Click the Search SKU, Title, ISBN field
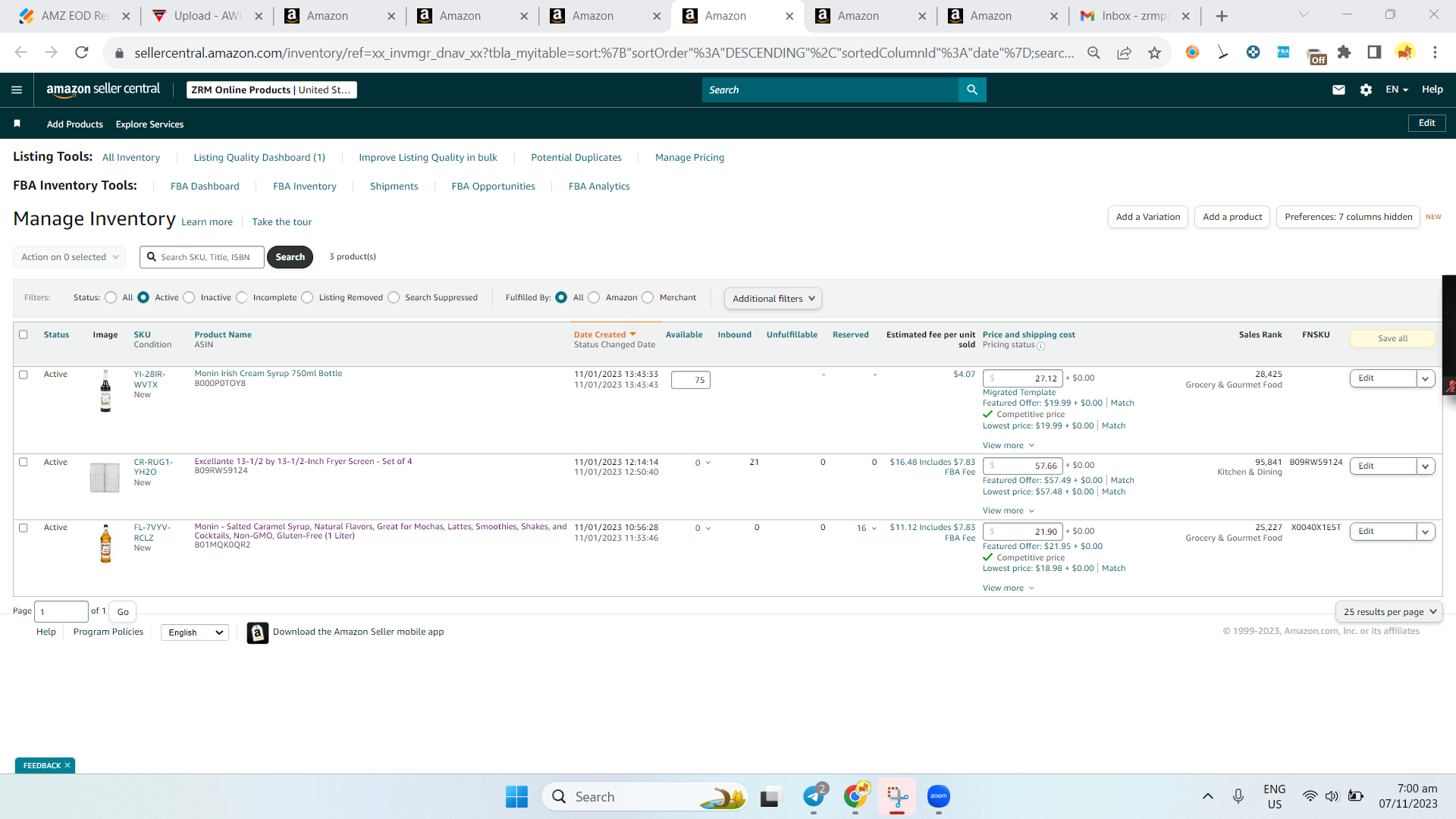This screenshot has width=1456, height=819. (202, 257)
